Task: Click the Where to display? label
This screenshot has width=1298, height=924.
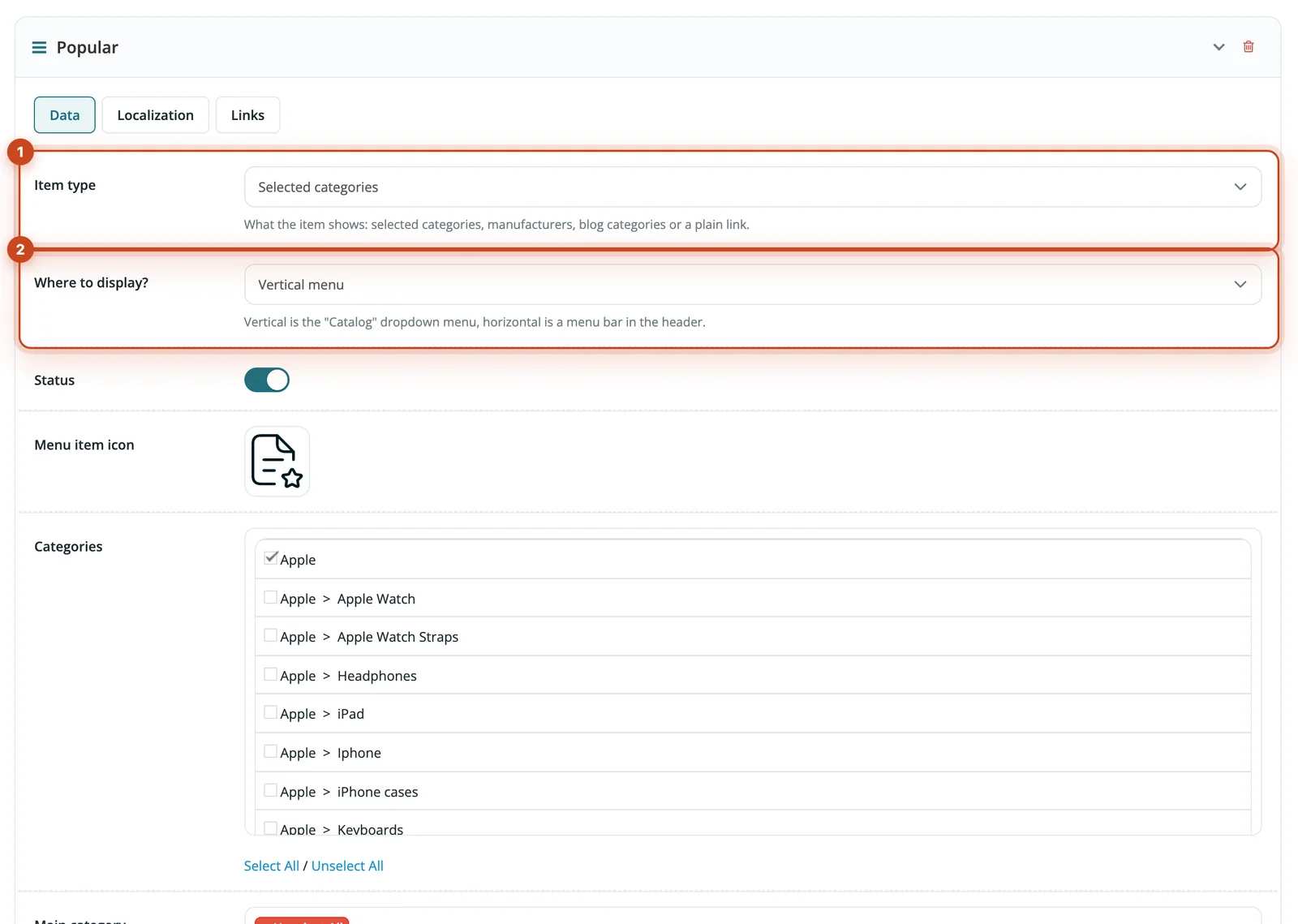Action: pos(92,282)
